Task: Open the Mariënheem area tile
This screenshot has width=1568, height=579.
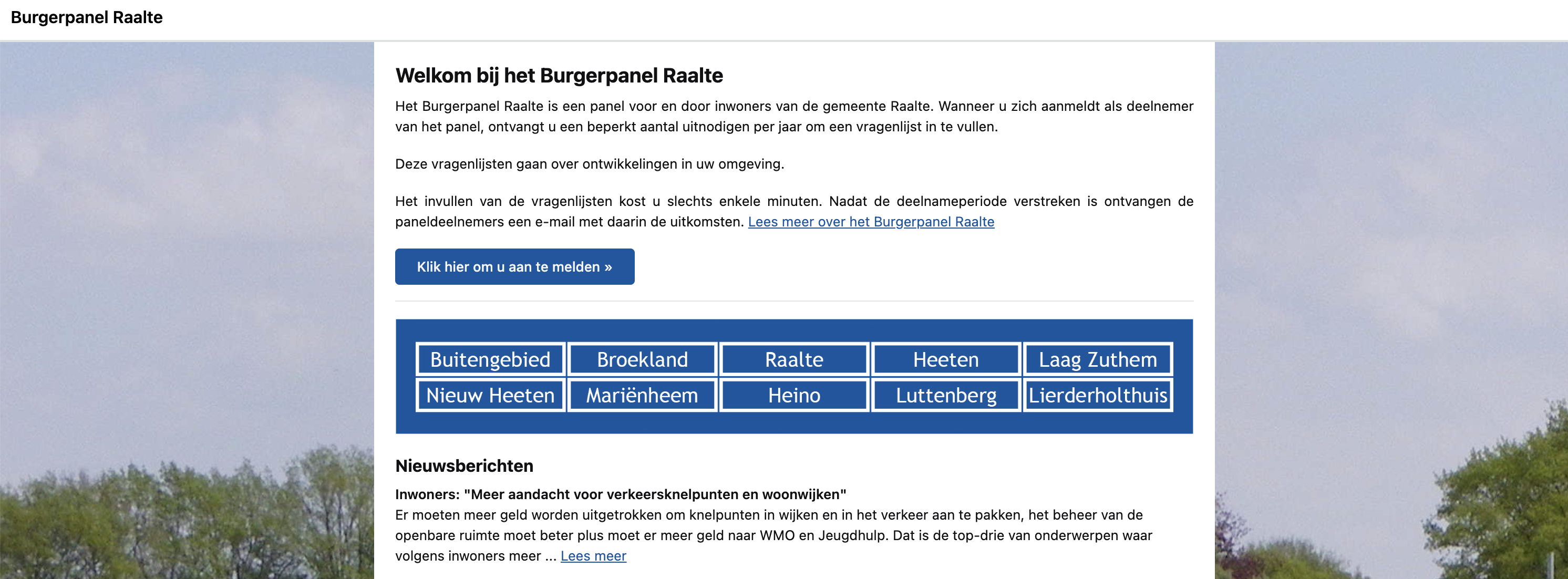Action: (x=642, y=395)
